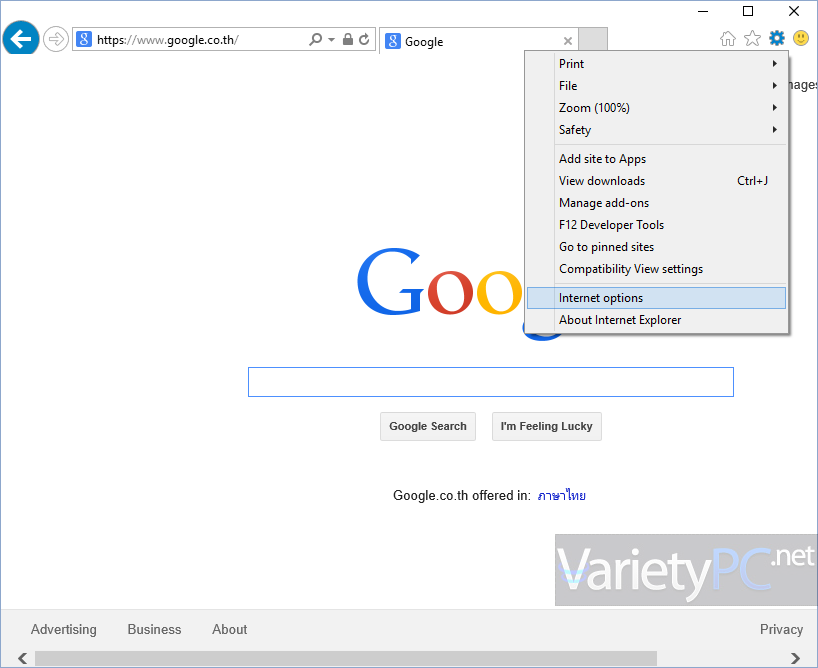Click the Google Search button
Image resolution: width=818 pixels, height=668 pixels.
(428, 426)
